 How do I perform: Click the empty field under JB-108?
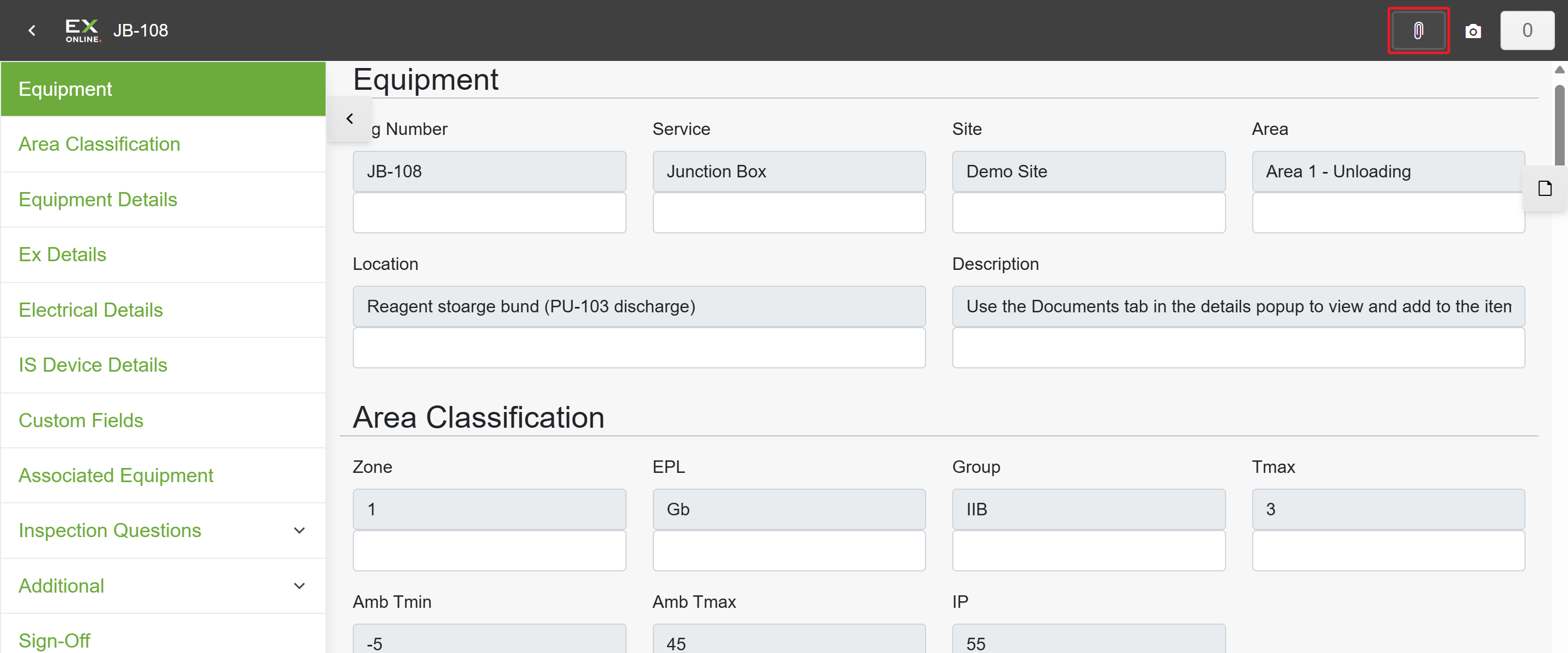pyautogui.click(x=489, y=213)
